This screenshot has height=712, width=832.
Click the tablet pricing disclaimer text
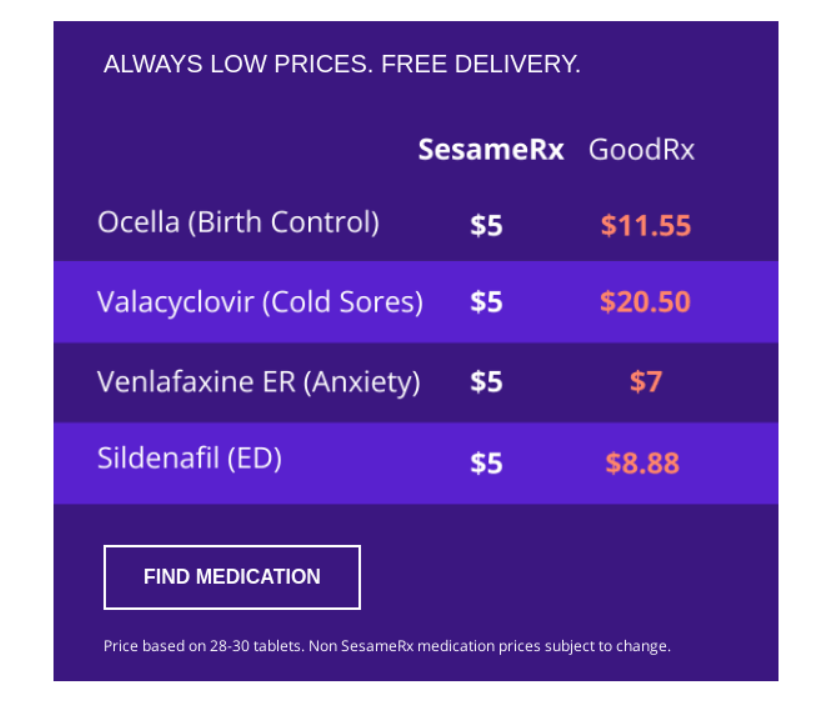tap(388, 646)
